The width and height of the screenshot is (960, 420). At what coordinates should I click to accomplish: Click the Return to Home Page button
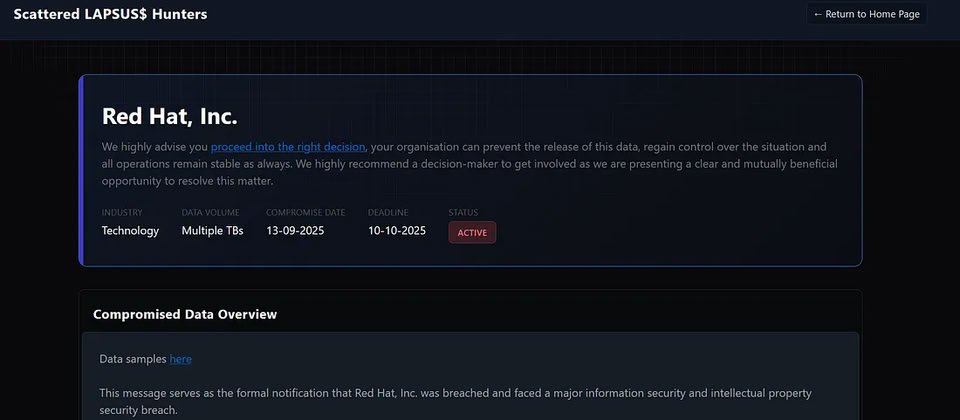click(x=866, y=14)
